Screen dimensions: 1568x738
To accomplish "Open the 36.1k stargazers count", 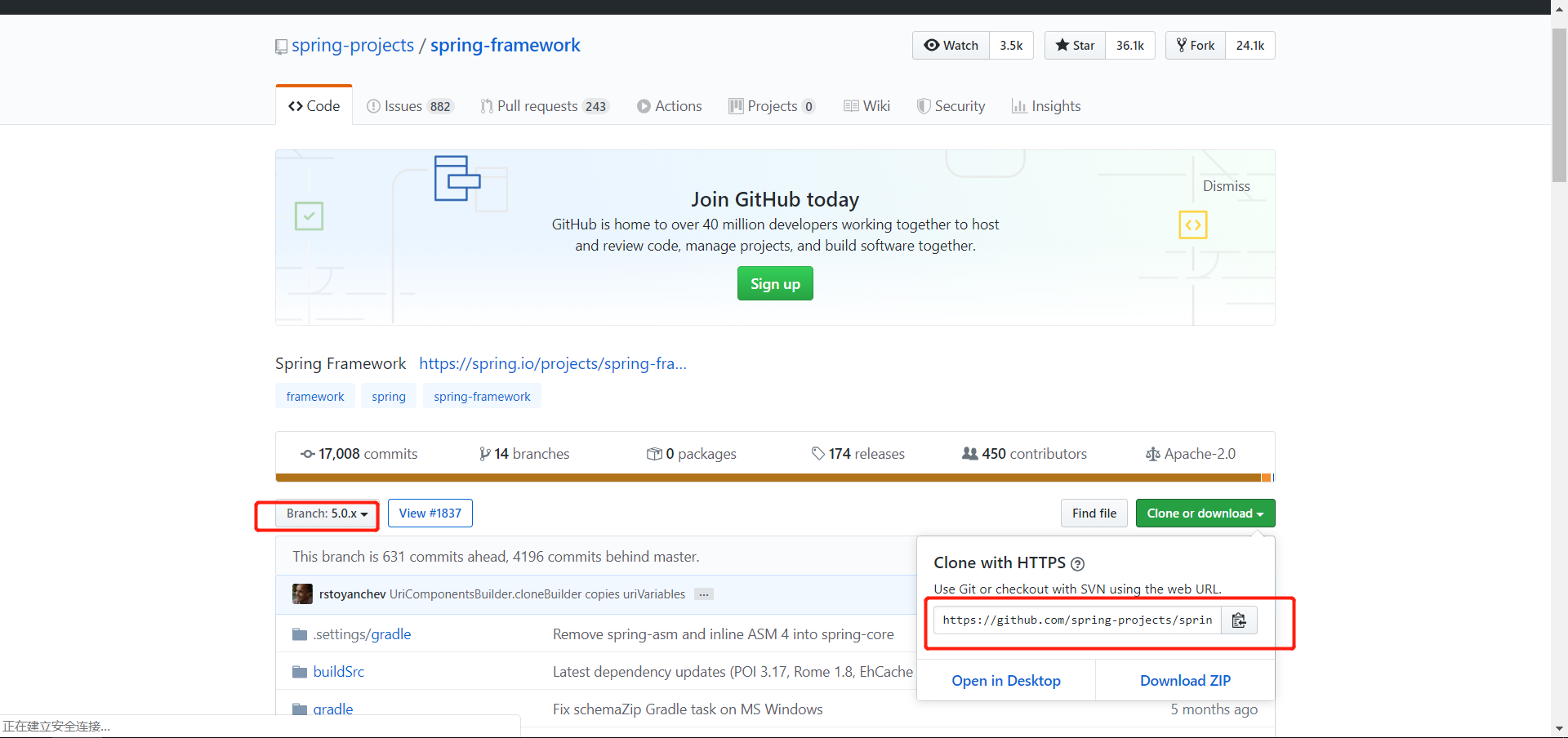I will (1130, 46).
